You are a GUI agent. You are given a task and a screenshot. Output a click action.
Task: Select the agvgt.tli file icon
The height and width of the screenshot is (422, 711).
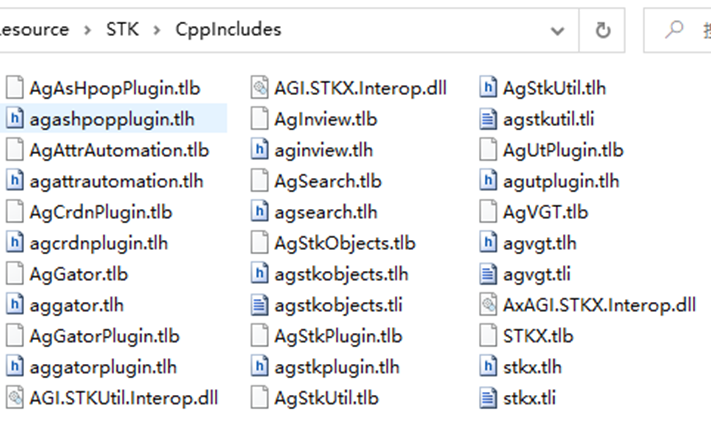[x=488, y=273]
